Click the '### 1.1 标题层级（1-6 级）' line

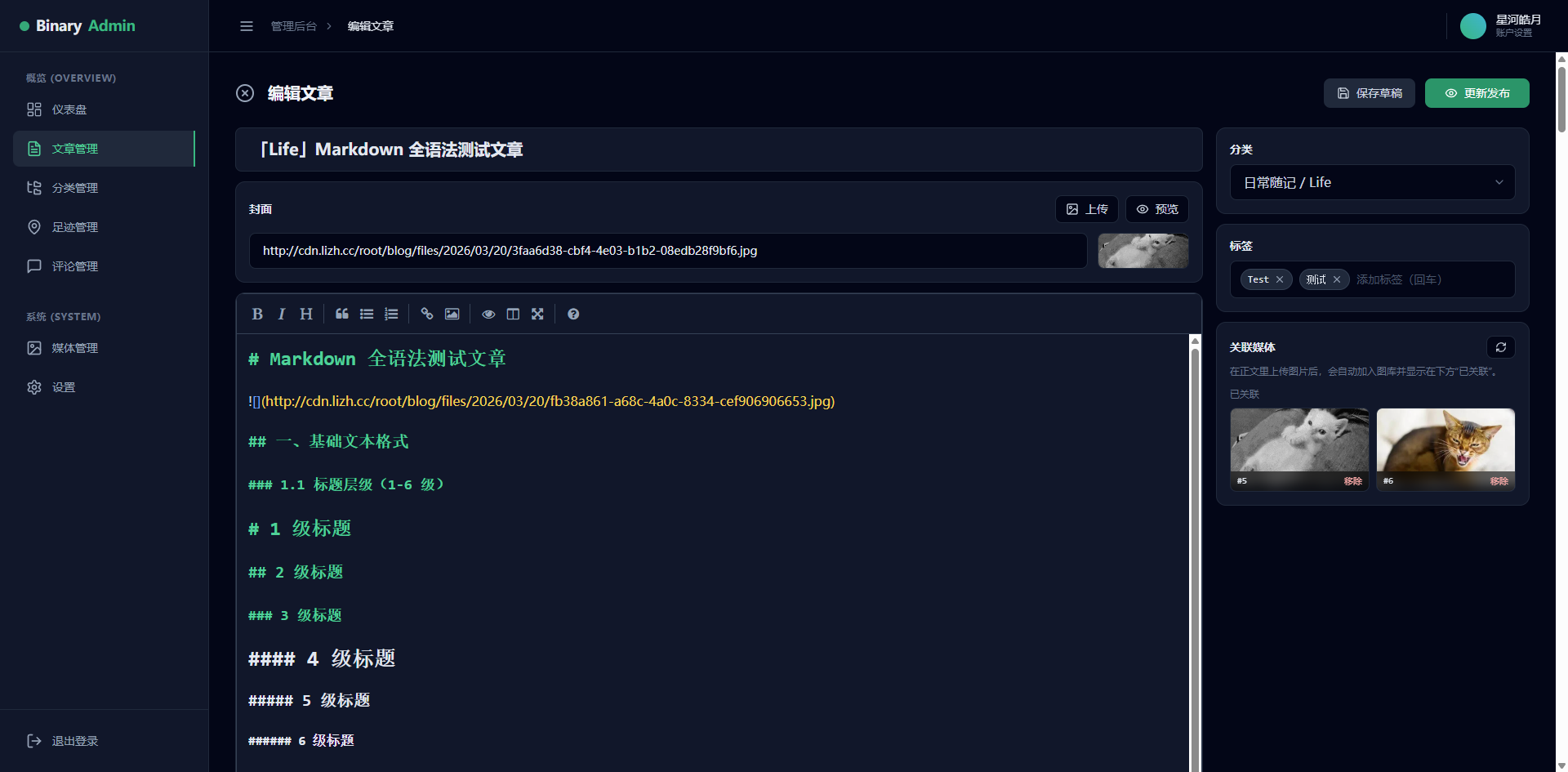coord(347,484)
